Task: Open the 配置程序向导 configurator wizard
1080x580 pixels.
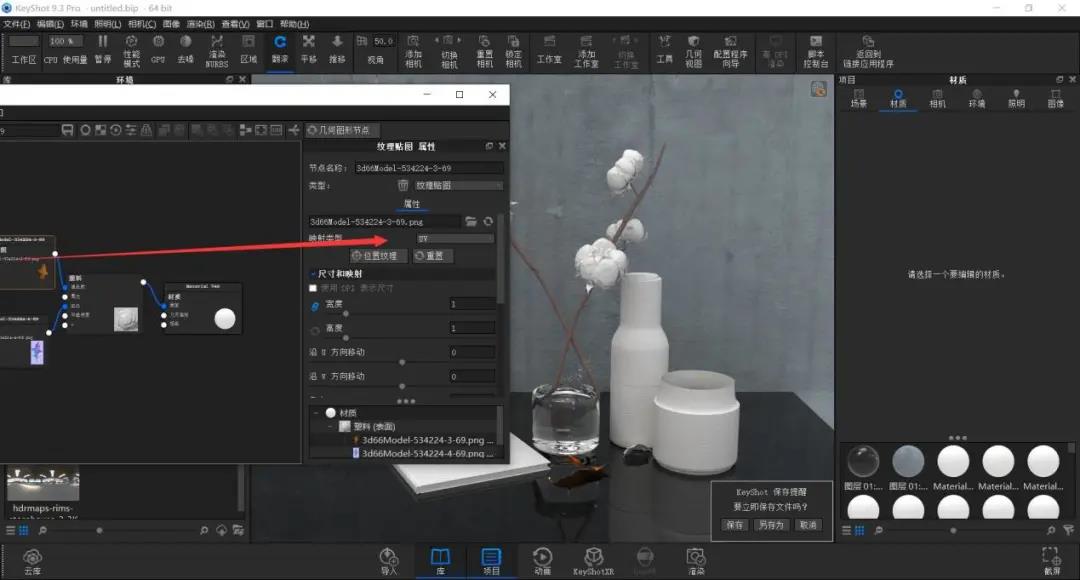Action: [x=730, y=51]
